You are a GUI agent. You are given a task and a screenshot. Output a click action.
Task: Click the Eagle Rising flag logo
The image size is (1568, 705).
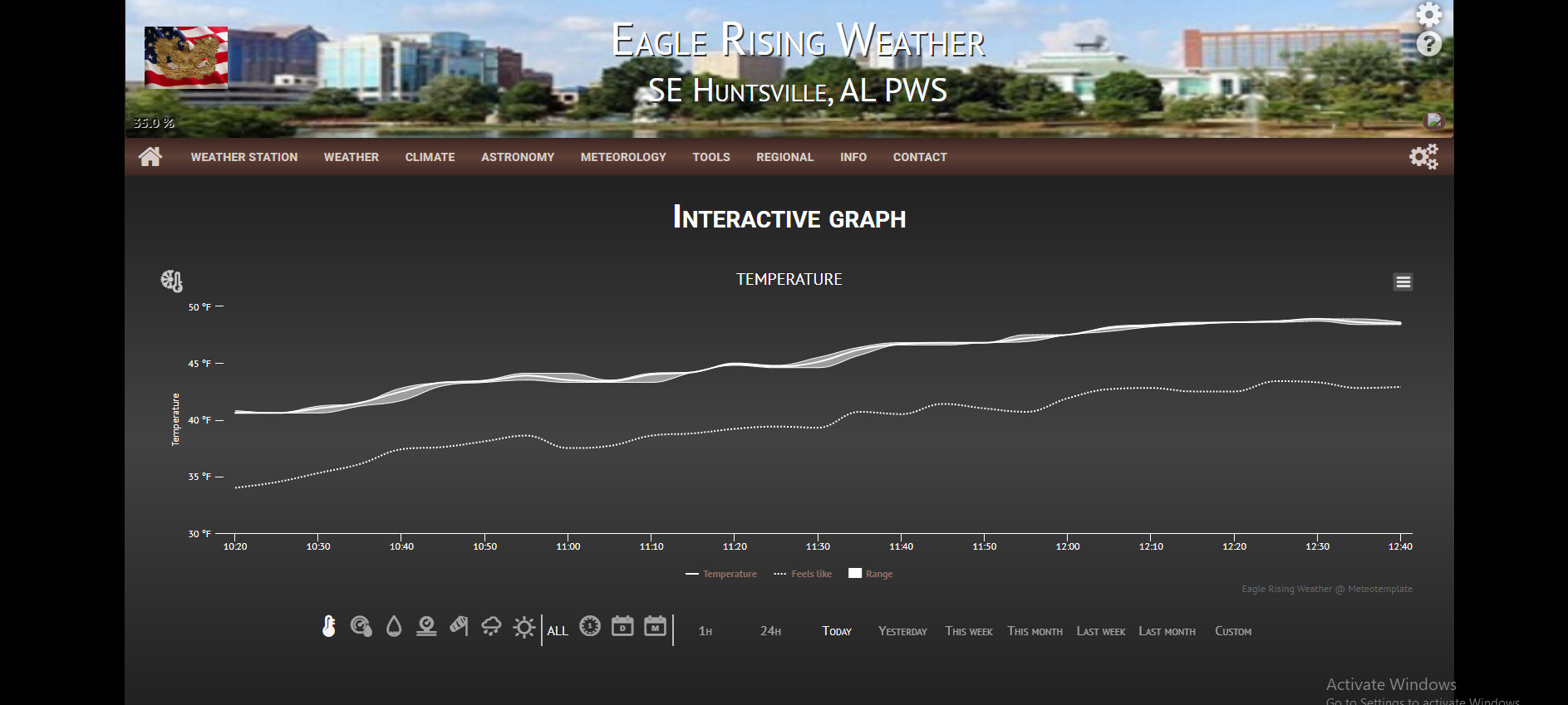pyautogui.click(x=186, y=57)
